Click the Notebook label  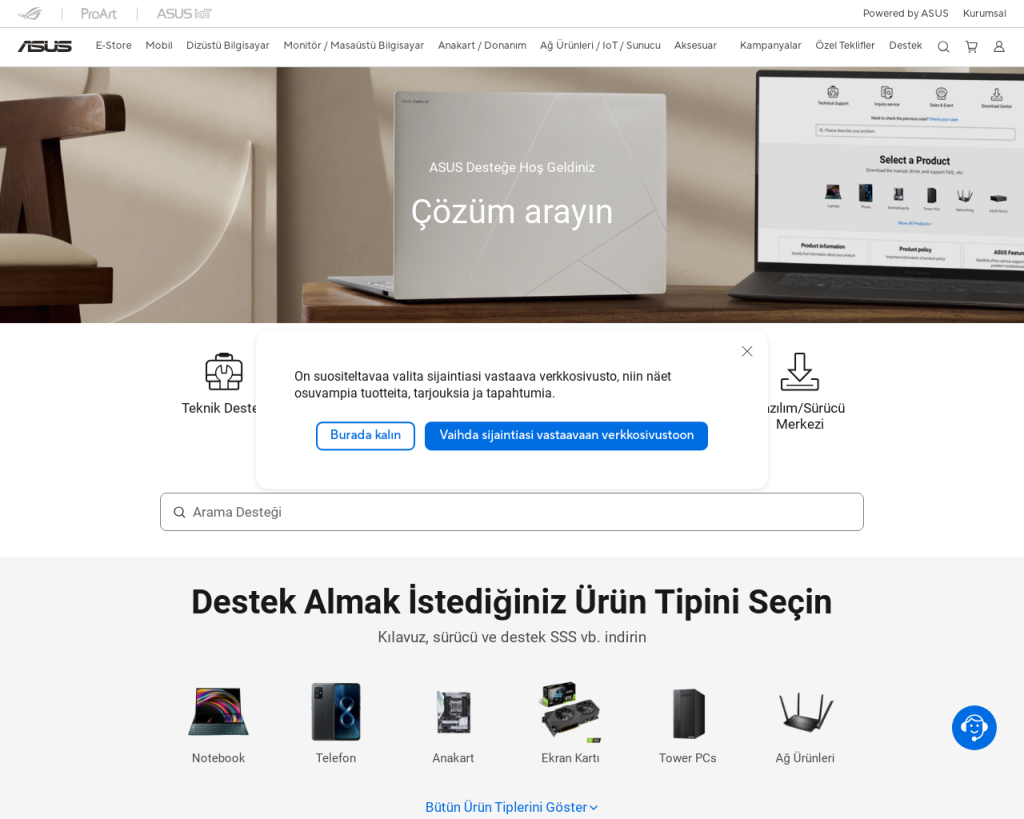[x=218, y=758]
